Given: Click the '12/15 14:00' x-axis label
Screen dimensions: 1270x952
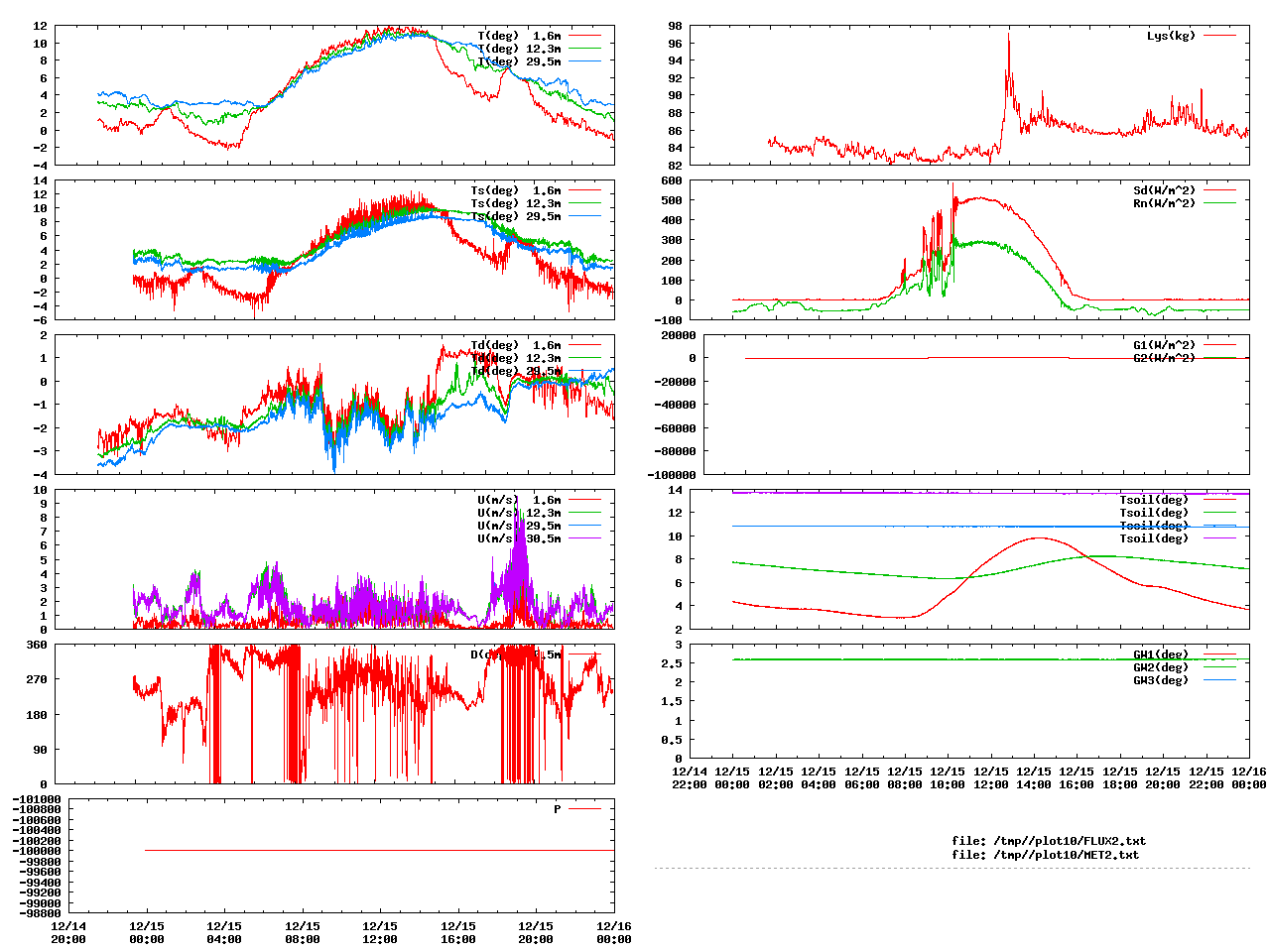Looking at the screenshot, I should [1034, 777].
